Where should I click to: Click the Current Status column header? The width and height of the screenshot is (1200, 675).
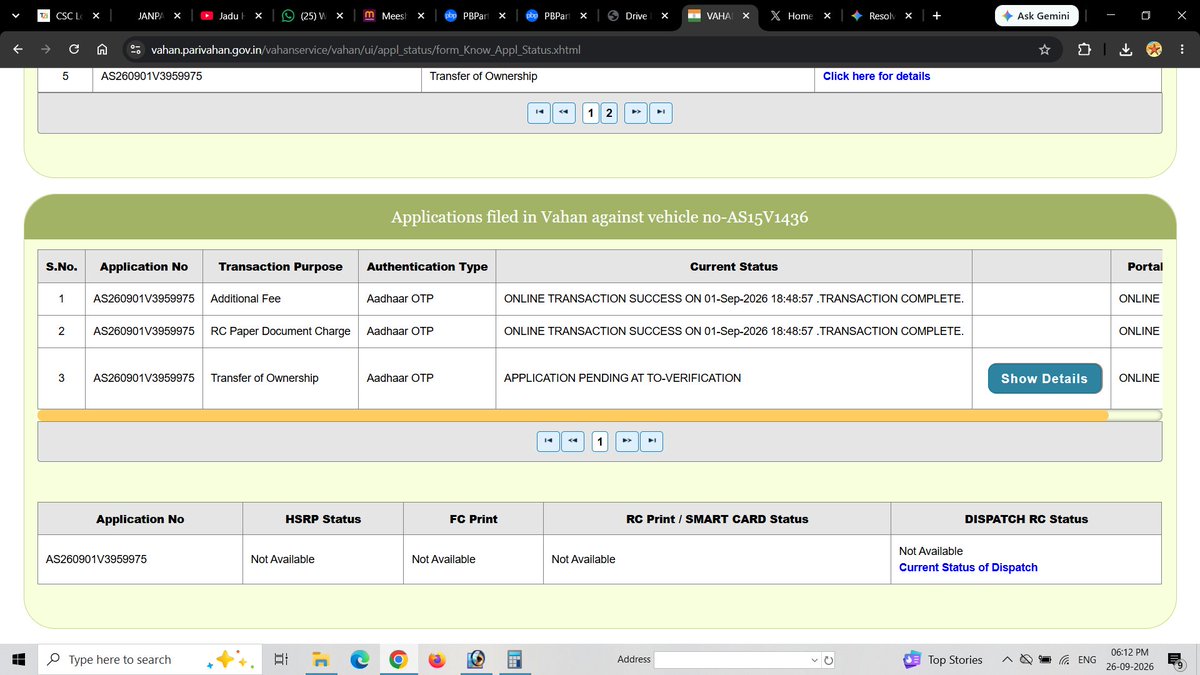[734, 266]
